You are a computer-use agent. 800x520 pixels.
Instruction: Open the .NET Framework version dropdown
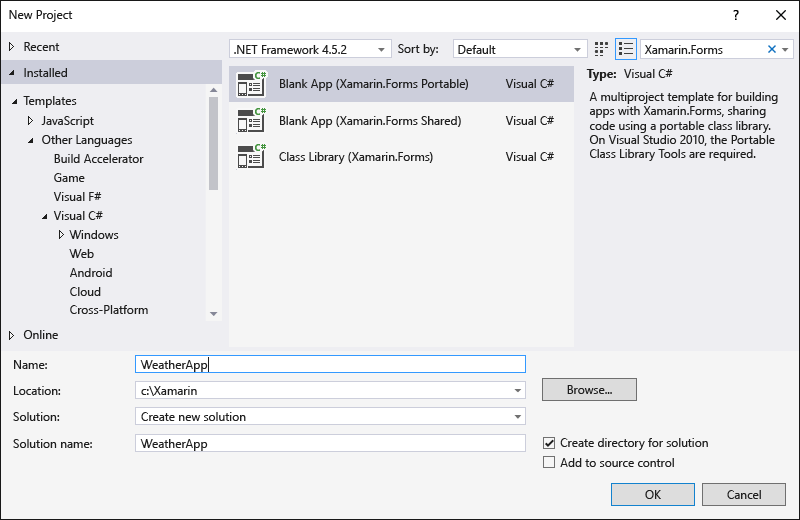[x=310, y=49]
